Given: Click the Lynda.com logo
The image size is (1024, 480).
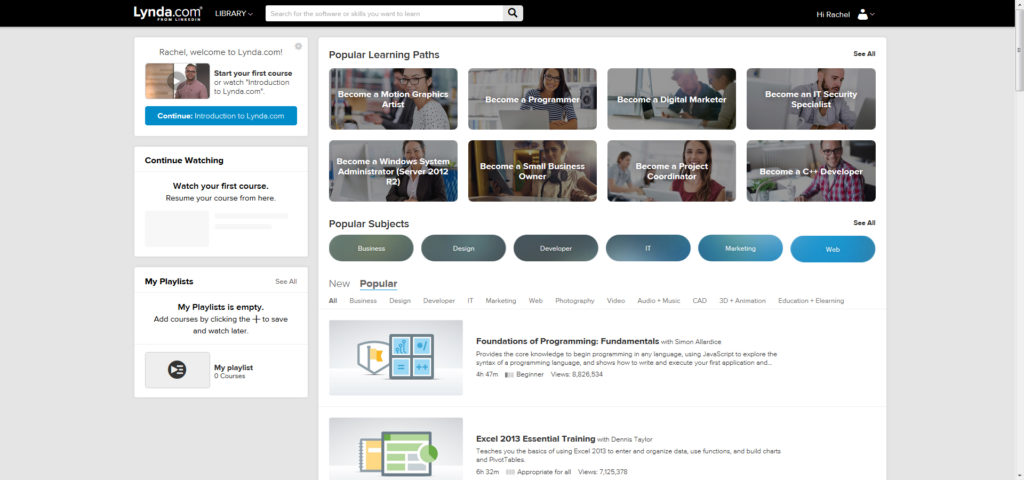Looking at the screenshot, I should tap(169, 13).
